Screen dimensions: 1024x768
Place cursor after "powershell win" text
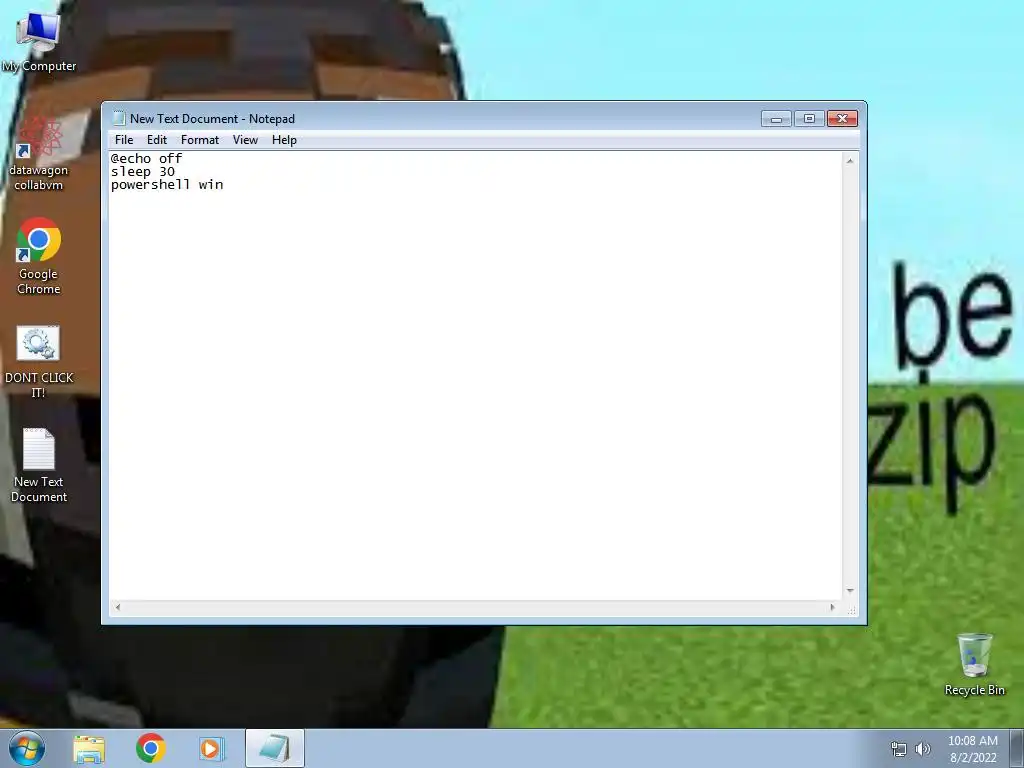(x=225, y=185)
